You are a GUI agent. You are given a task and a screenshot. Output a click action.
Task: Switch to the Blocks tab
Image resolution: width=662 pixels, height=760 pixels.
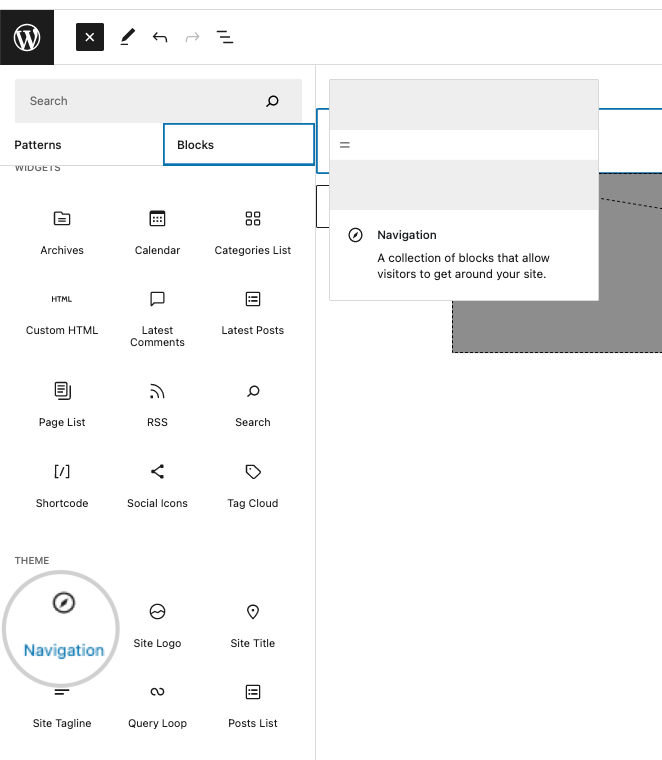[239, 145]
